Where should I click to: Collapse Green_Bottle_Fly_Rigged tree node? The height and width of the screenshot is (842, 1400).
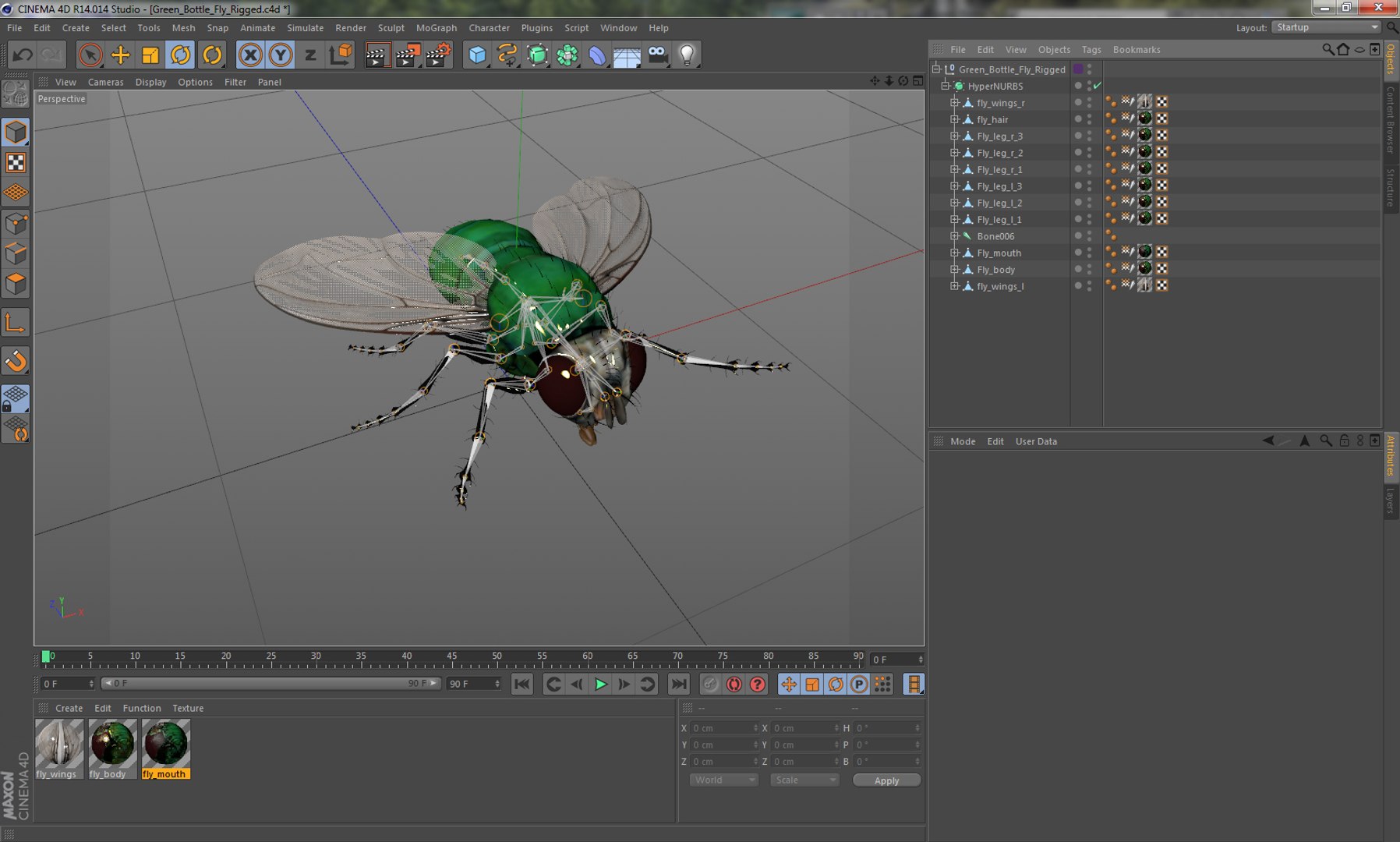click(x=936, y=69)
